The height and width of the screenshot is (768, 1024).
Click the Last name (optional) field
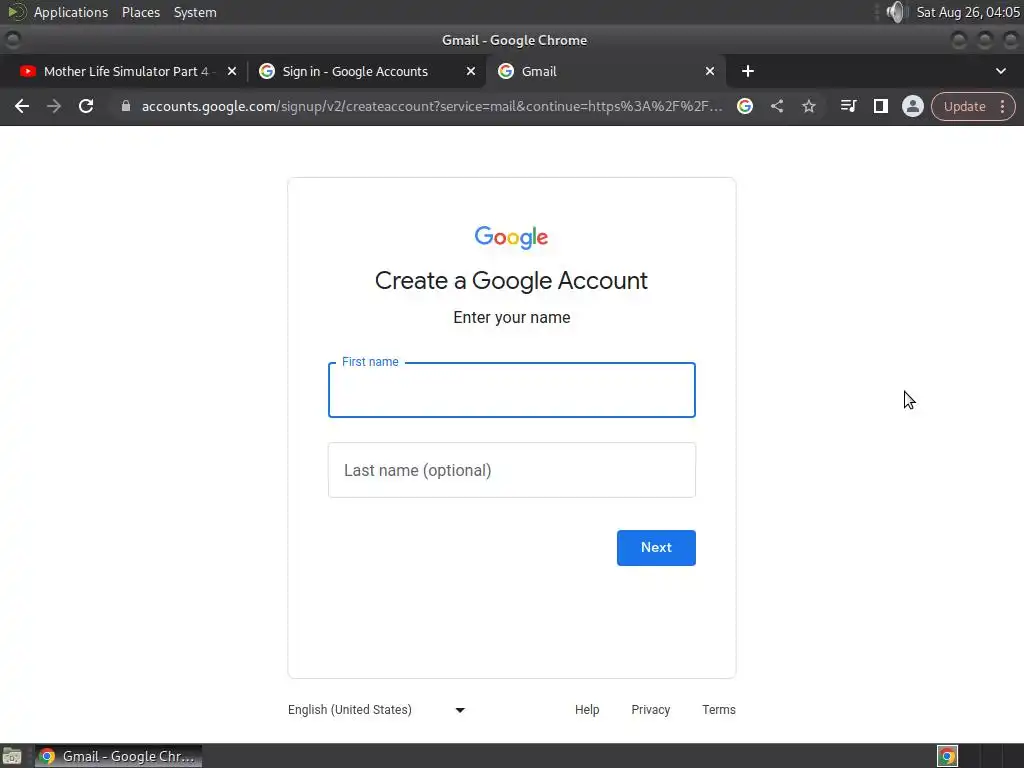click(x=511, y=470)
